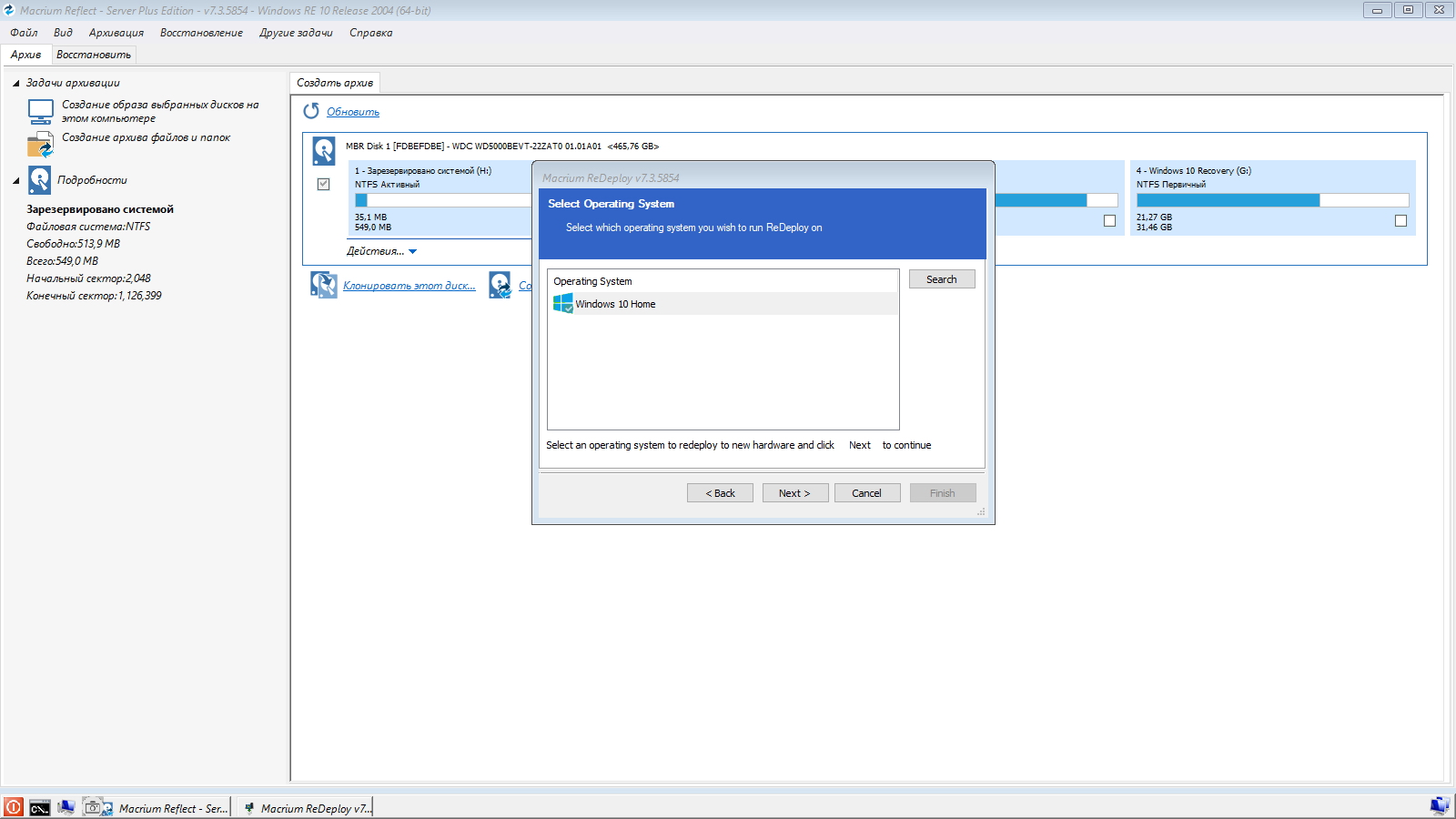Click the Обновить refresh icon
The height and width of the screenshot is (819, 1456).
pos(311,111)
